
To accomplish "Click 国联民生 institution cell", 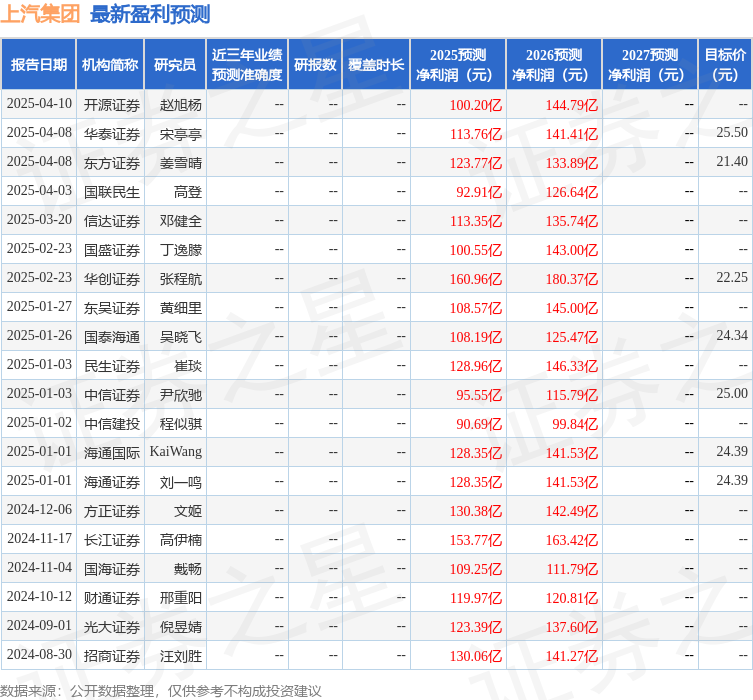I will 111,192.
